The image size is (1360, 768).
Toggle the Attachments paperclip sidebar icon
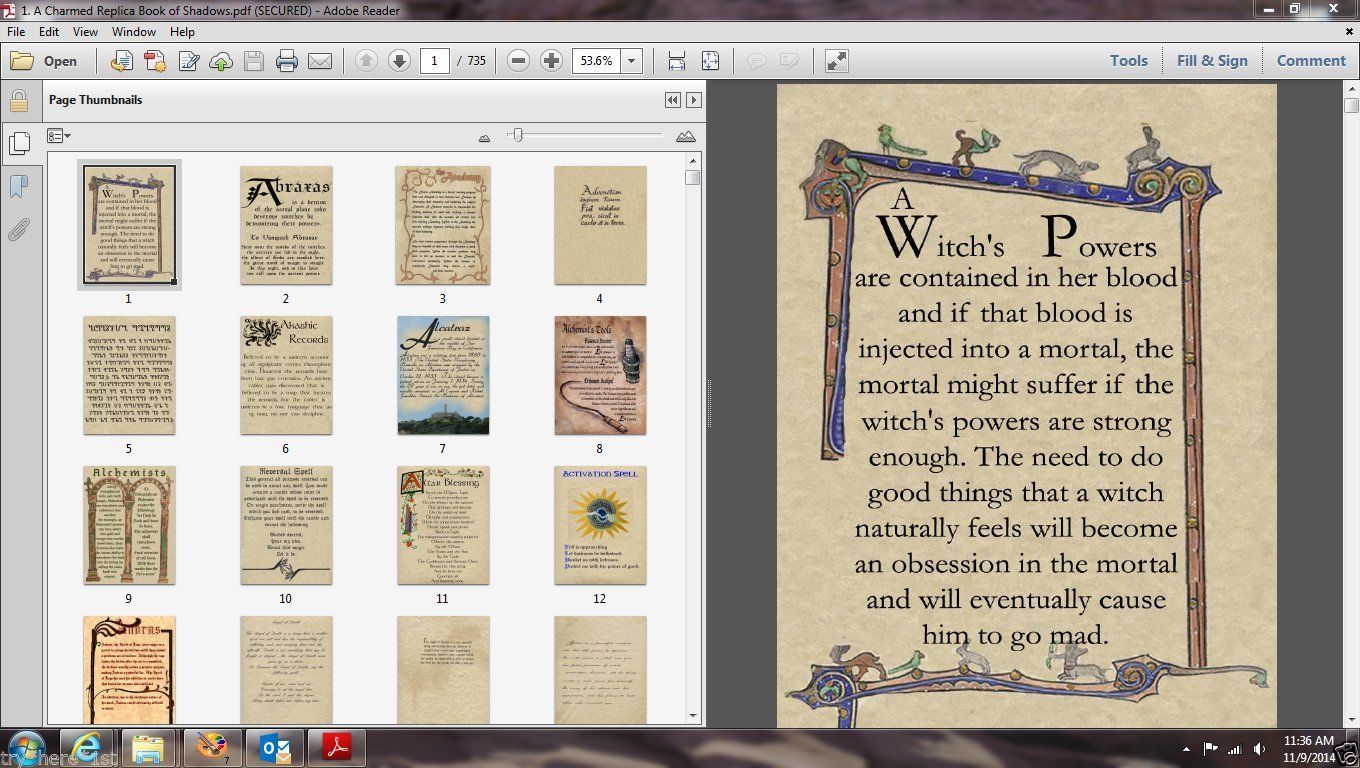tap(18, 230)
